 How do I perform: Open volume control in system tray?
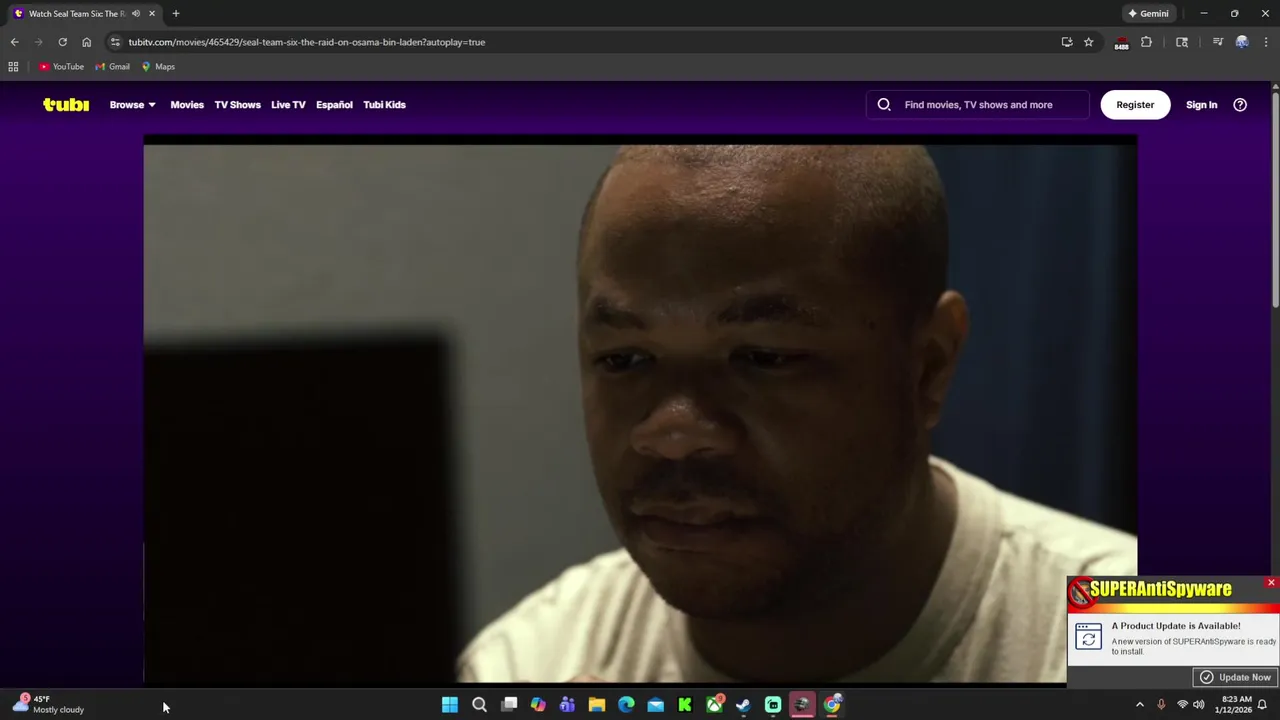coord(1198,705)
